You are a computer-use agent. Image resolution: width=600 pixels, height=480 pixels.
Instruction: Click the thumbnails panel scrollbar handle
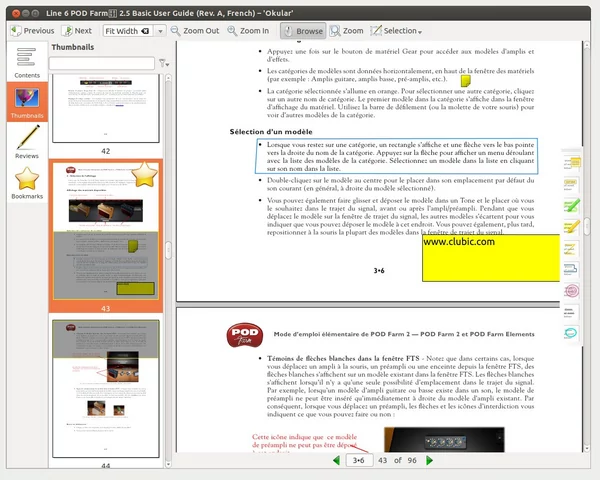click(168, 250)
